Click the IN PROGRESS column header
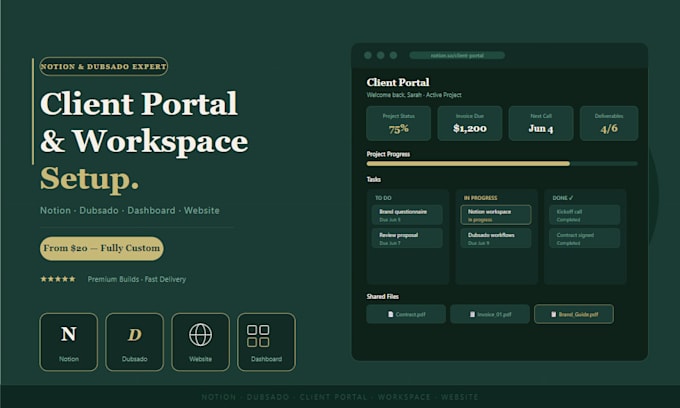Viewport: 680px width, 408px height. [x=481, y=198]
